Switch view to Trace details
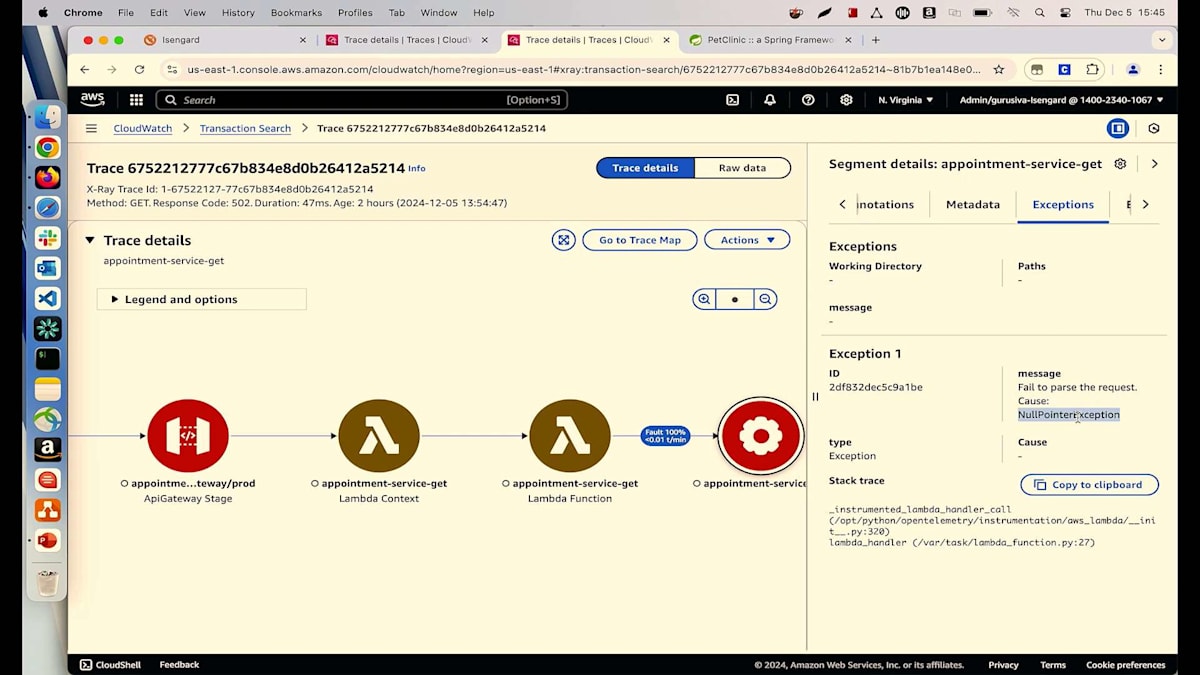 pyautogui.click(x=645, y=168)
